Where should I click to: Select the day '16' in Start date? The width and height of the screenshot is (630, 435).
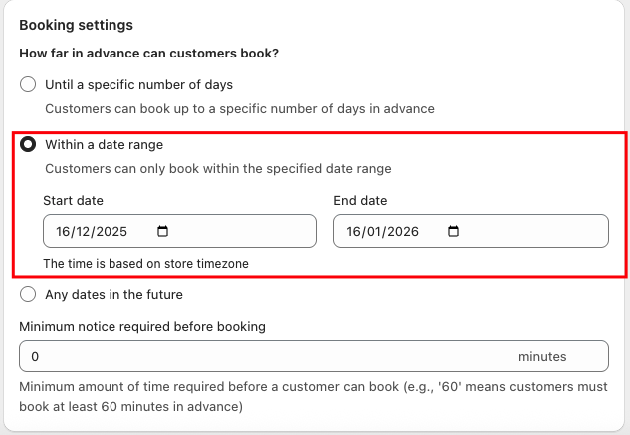click(x=65, y=232)
